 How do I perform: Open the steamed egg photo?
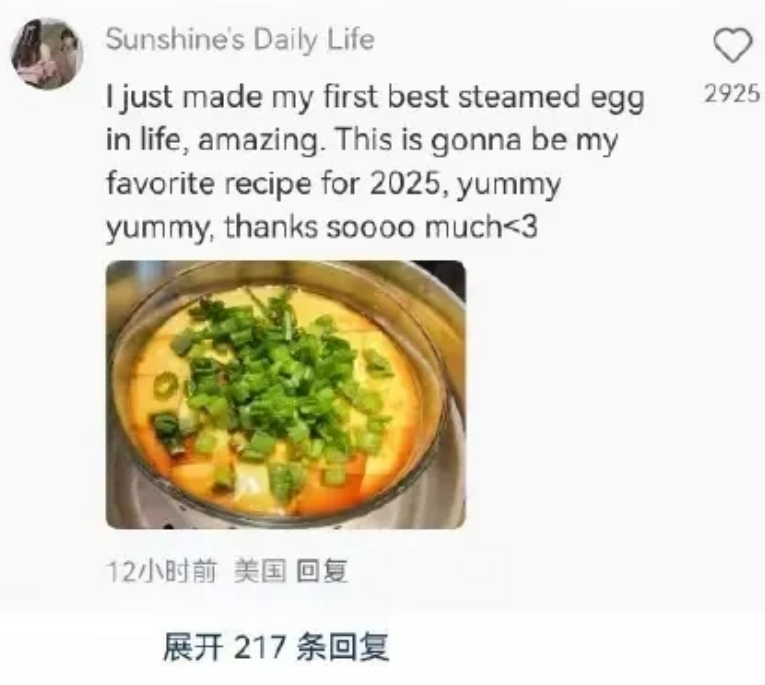click(285, 395)
